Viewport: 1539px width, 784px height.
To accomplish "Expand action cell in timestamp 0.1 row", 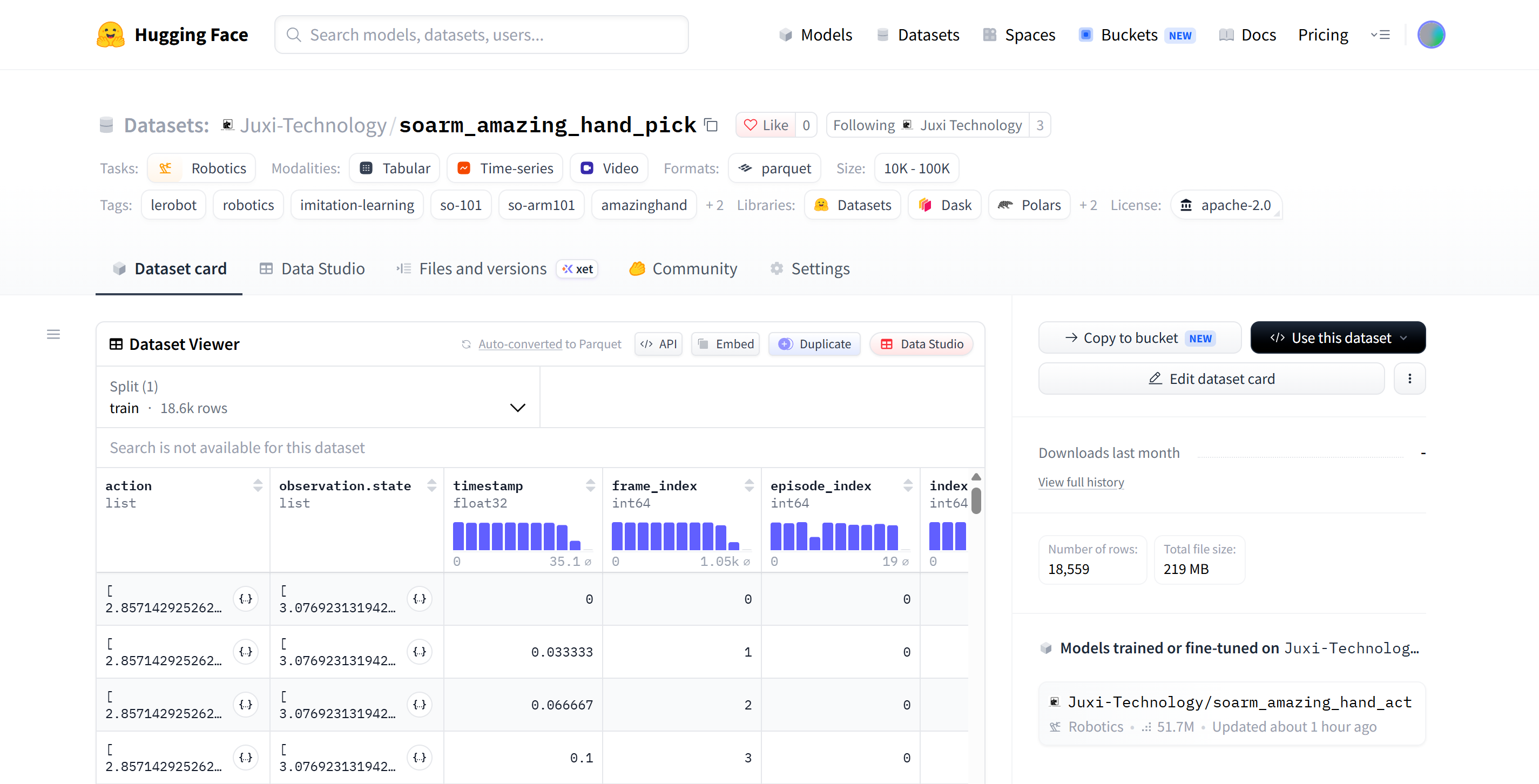I will pos(246,757).
